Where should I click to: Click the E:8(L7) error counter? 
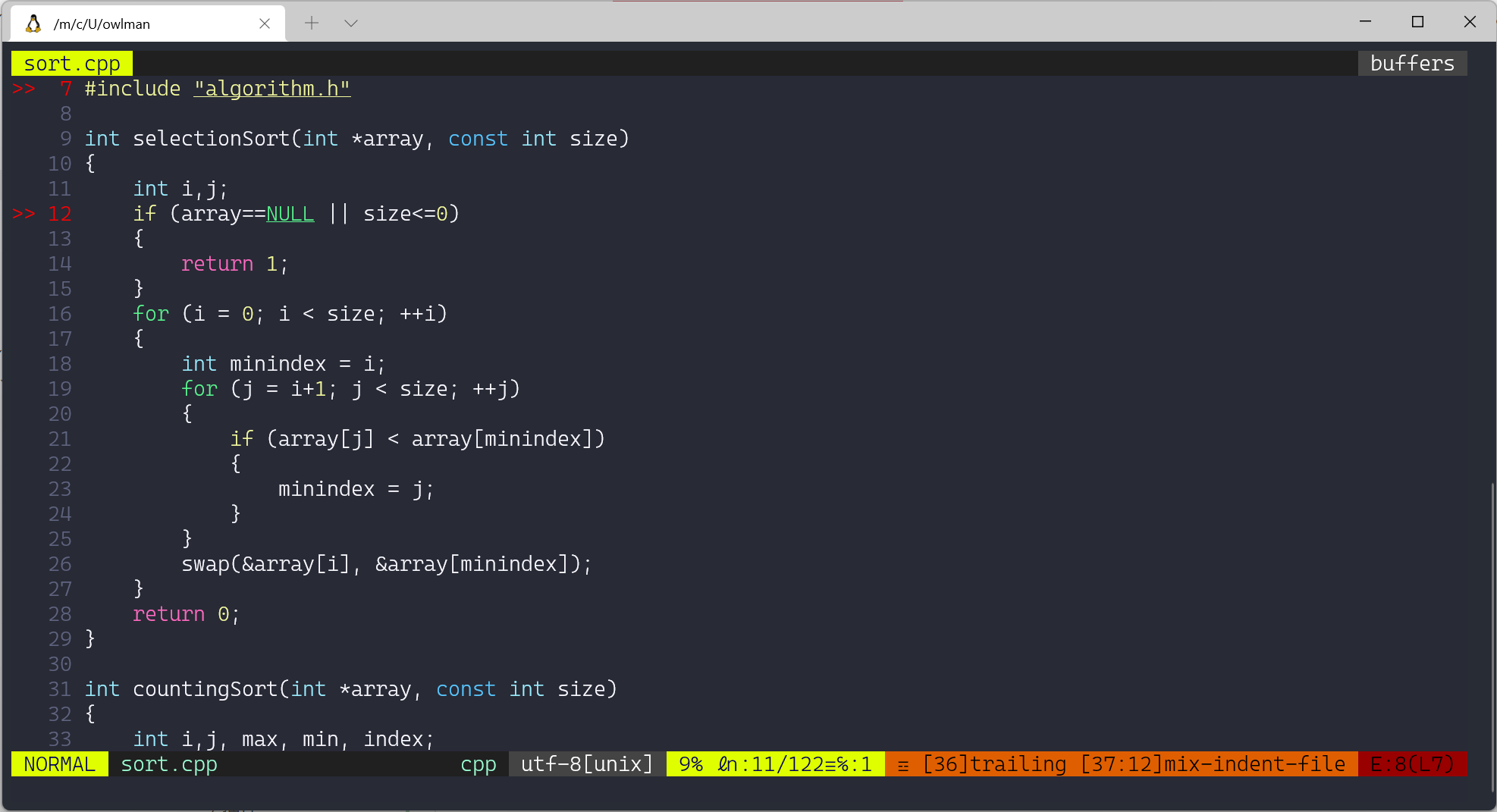click(x=1412, y=764)
